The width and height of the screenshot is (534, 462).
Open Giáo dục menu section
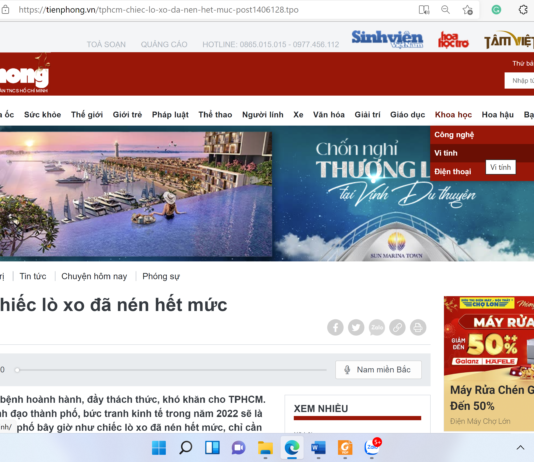click(x=407, y=115)
